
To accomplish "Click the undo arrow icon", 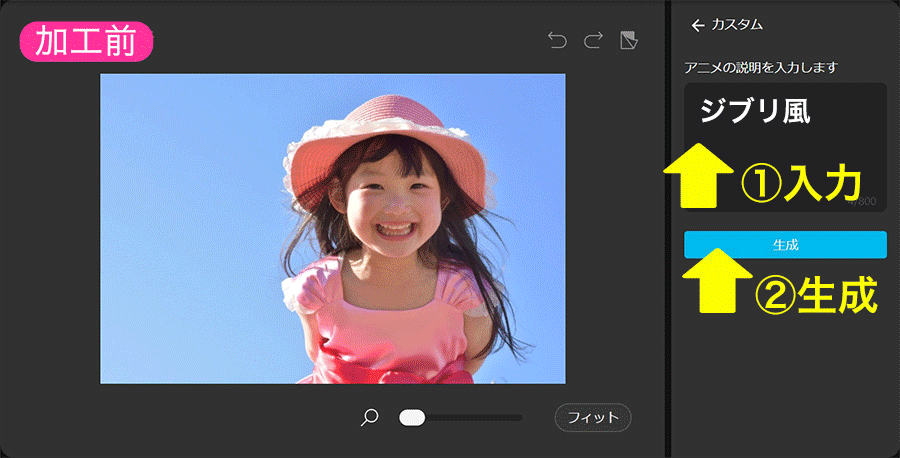I will [557, 40].
